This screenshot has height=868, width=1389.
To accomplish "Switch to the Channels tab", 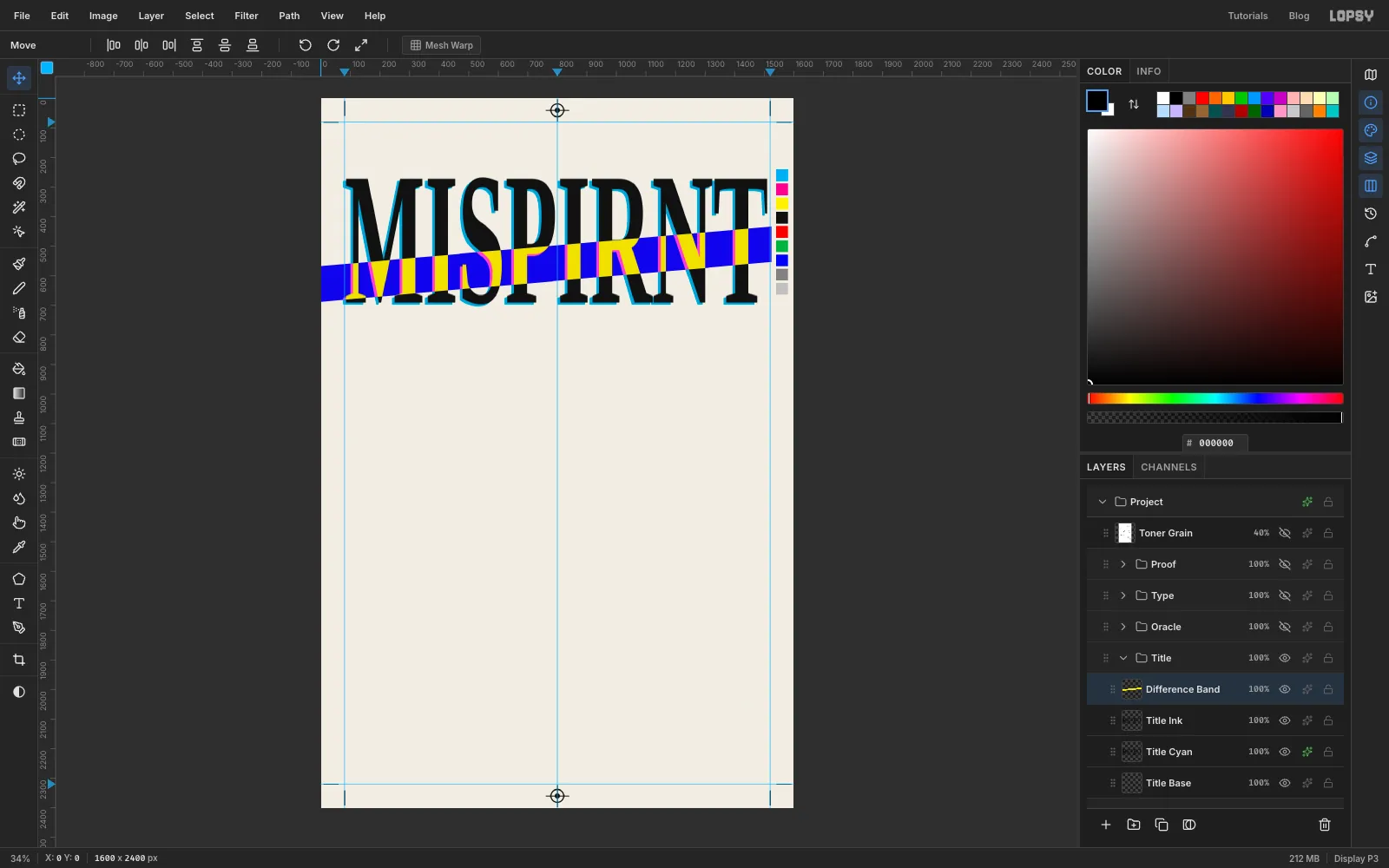I will tap(1168, 467).
